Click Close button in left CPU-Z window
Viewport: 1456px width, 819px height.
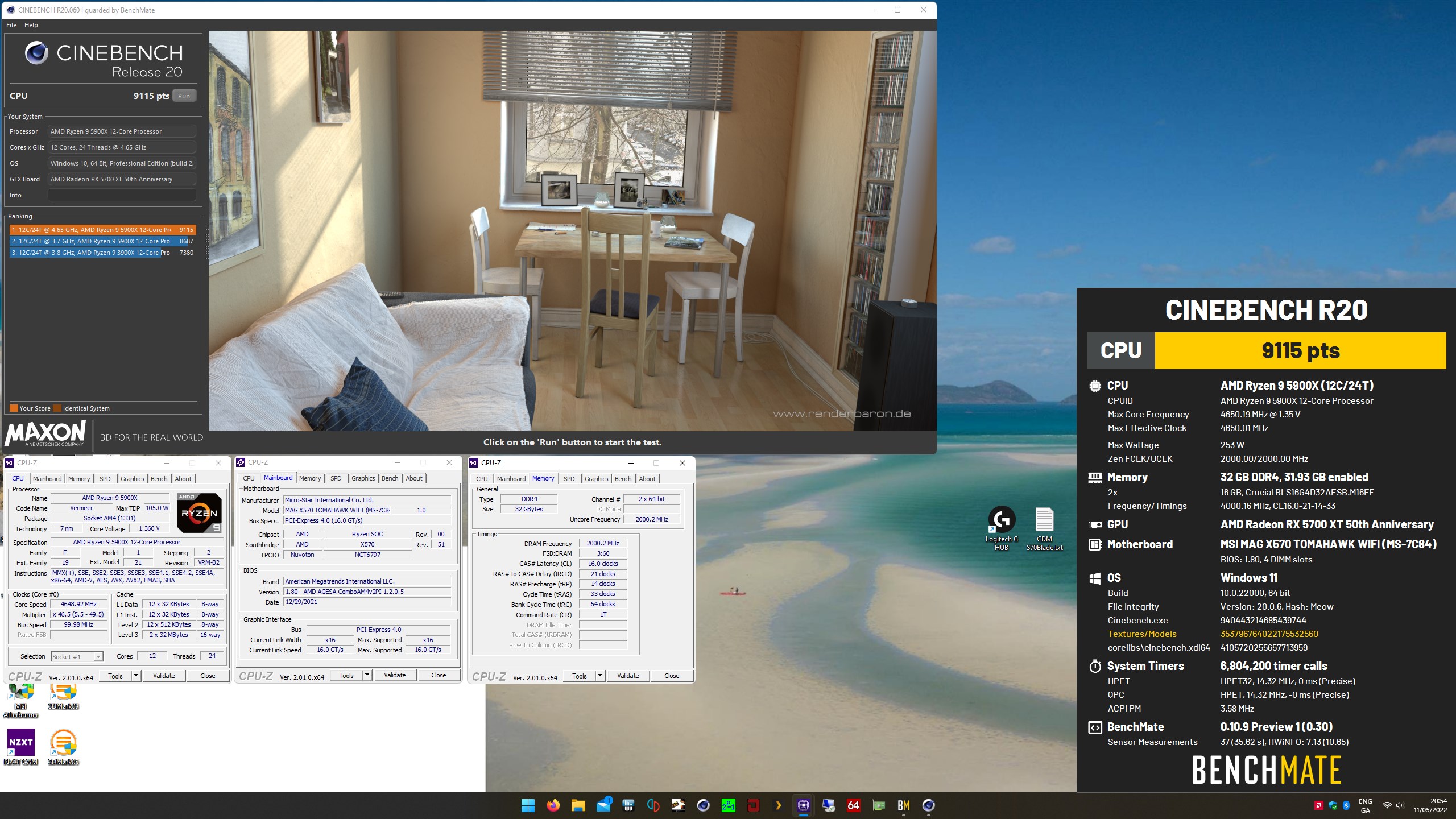208,676
